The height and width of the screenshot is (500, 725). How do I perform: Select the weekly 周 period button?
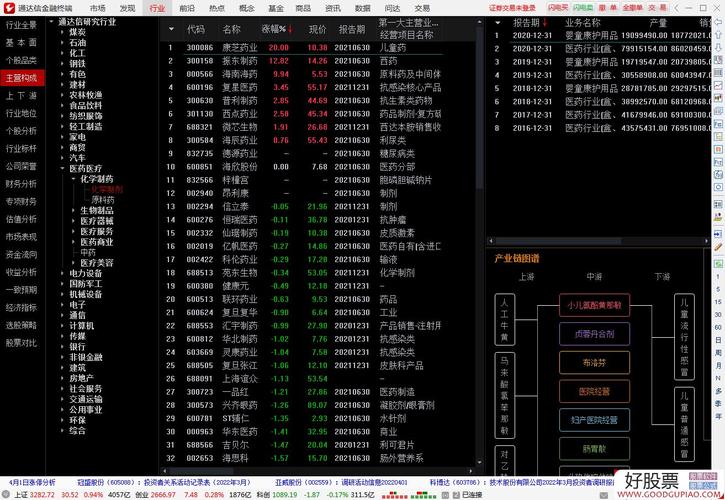[718, 352]
